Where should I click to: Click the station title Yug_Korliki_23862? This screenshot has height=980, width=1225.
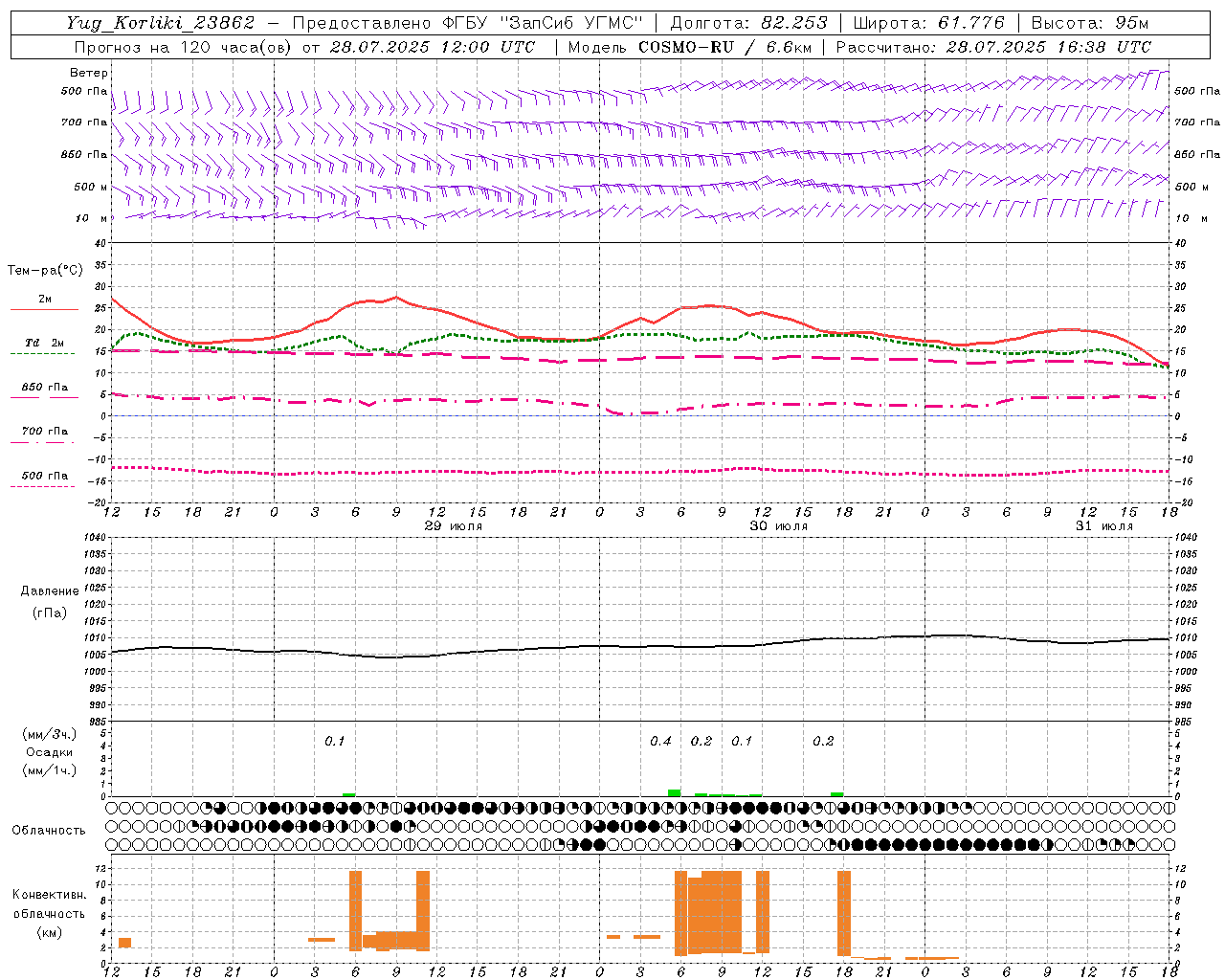click(x=161, y=23)
